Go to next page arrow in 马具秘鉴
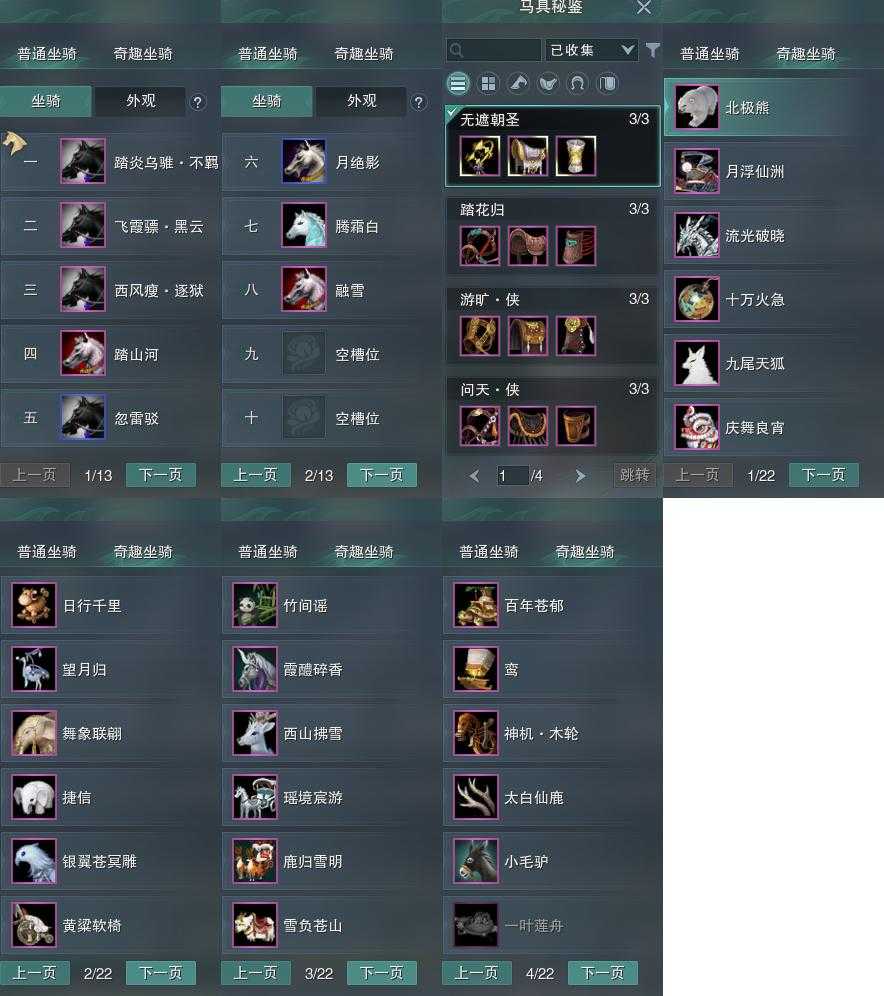The image size is (884, 996). 580,476
